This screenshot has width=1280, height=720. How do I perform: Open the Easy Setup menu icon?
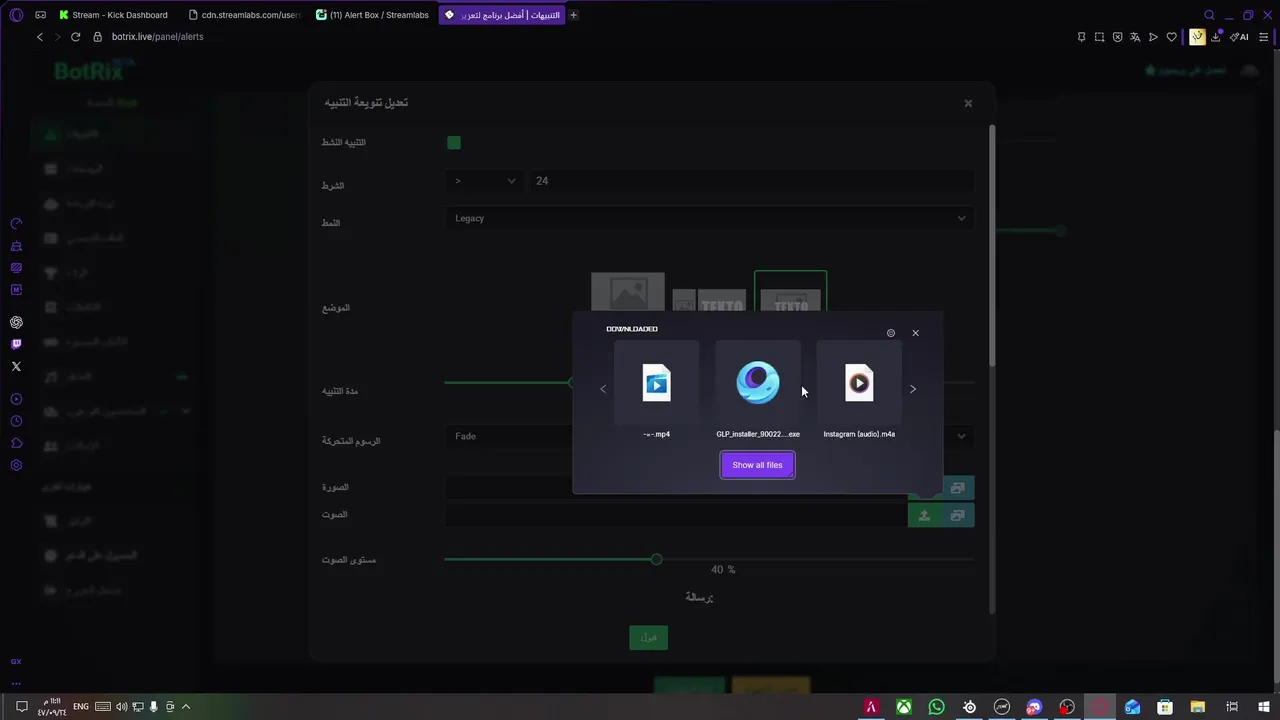(x=1264, y=37)
